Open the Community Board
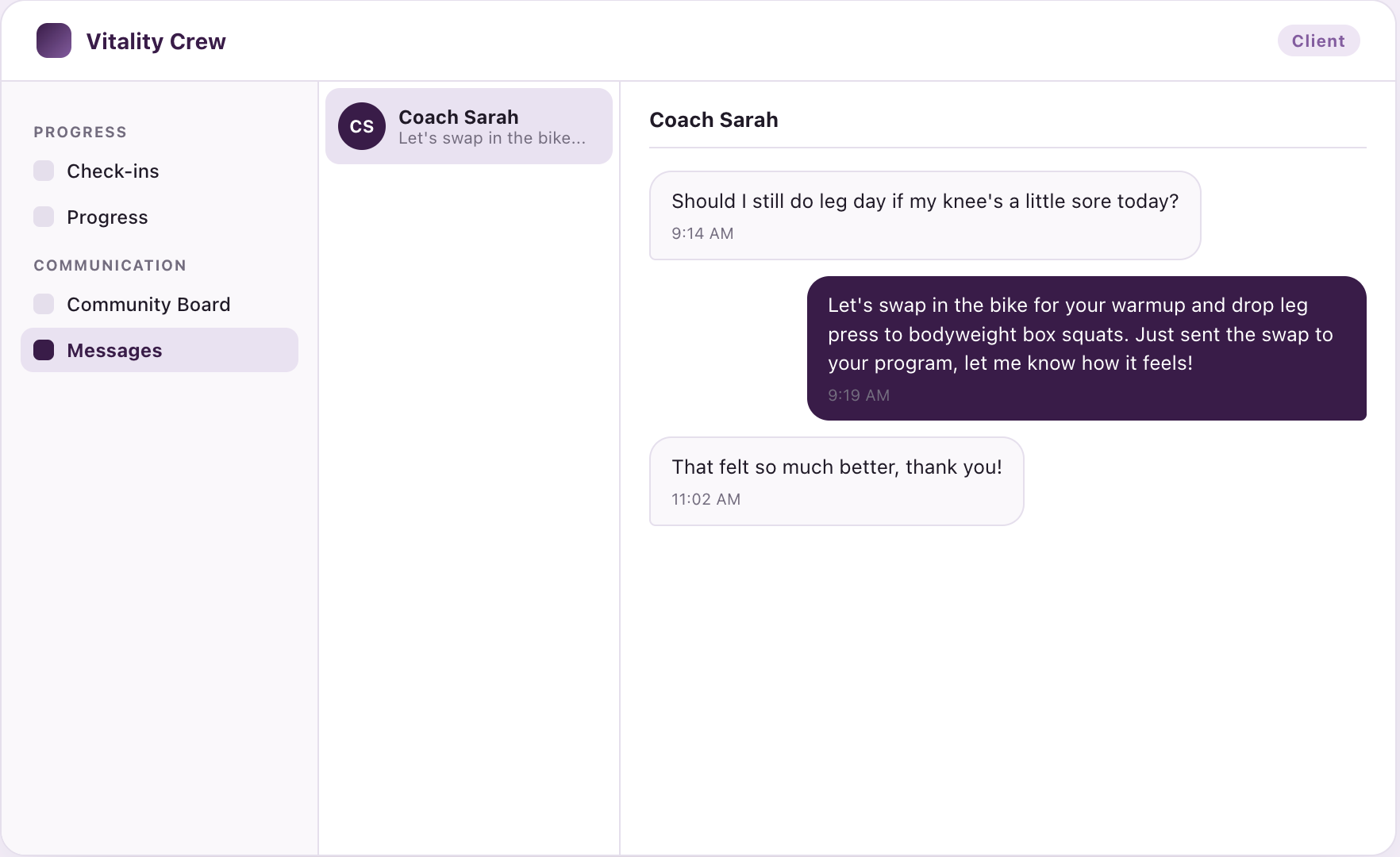 click(160, 304)
